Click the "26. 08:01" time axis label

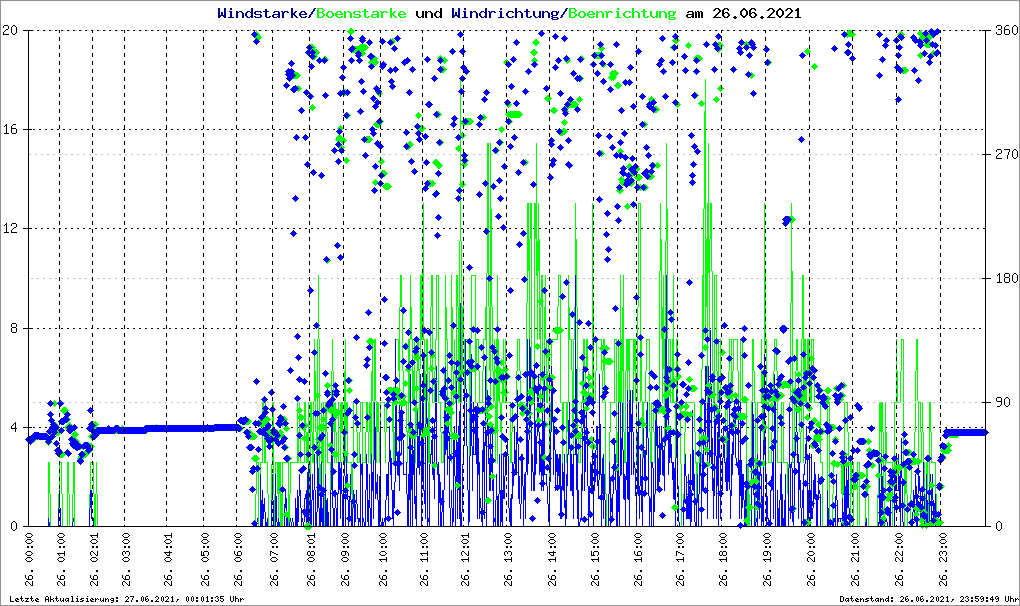pyautogui.click(x=311, y=559)
